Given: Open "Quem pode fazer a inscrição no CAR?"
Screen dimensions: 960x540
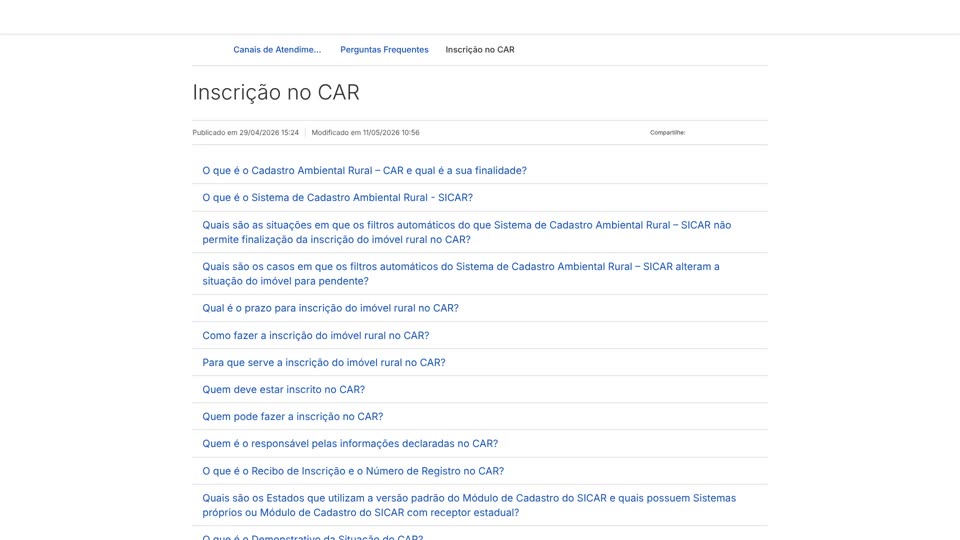Looking at the screenshot, I should tap(293, 416).
